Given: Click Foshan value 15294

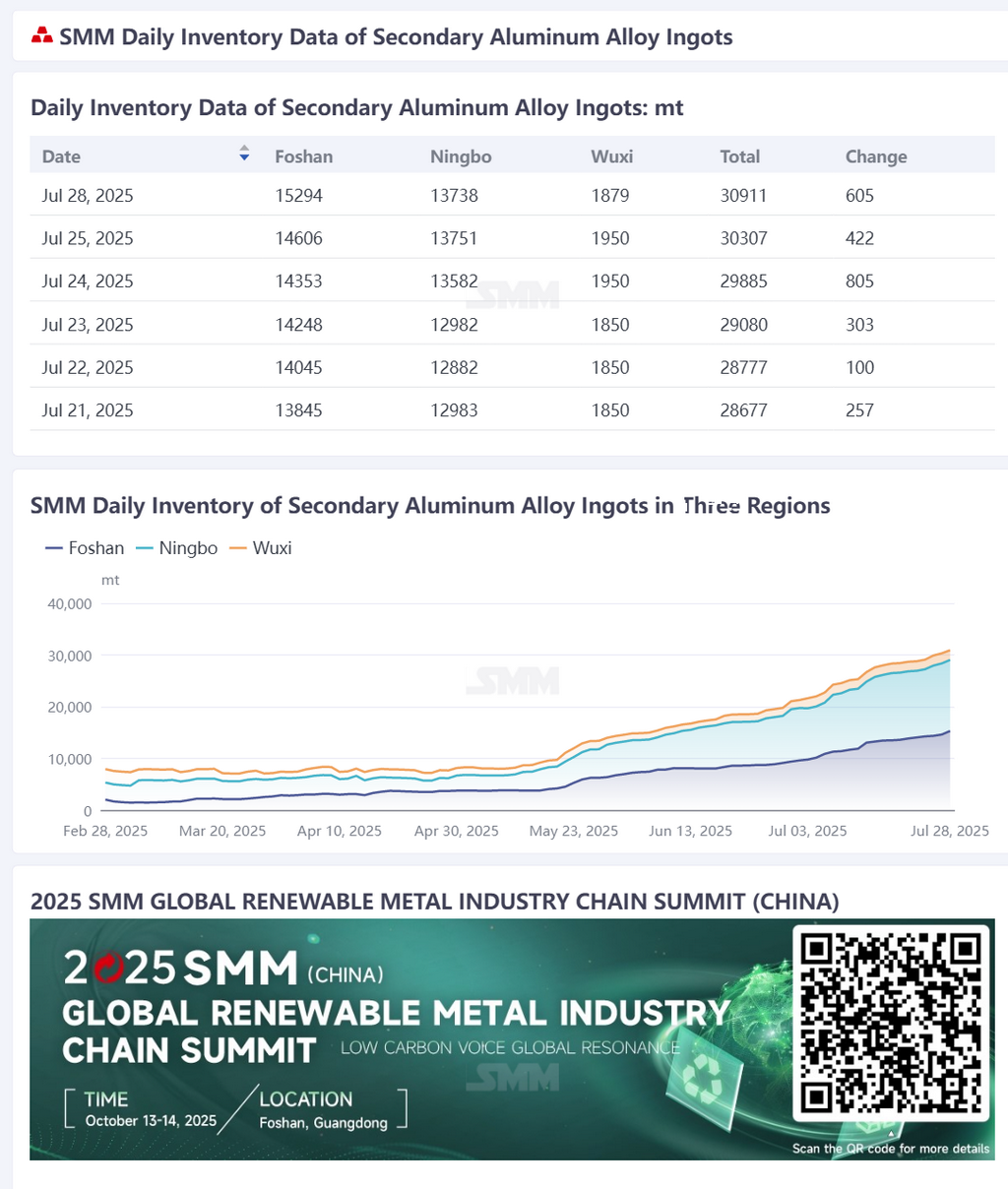Looking at the screenshot, I should point(298,195).
